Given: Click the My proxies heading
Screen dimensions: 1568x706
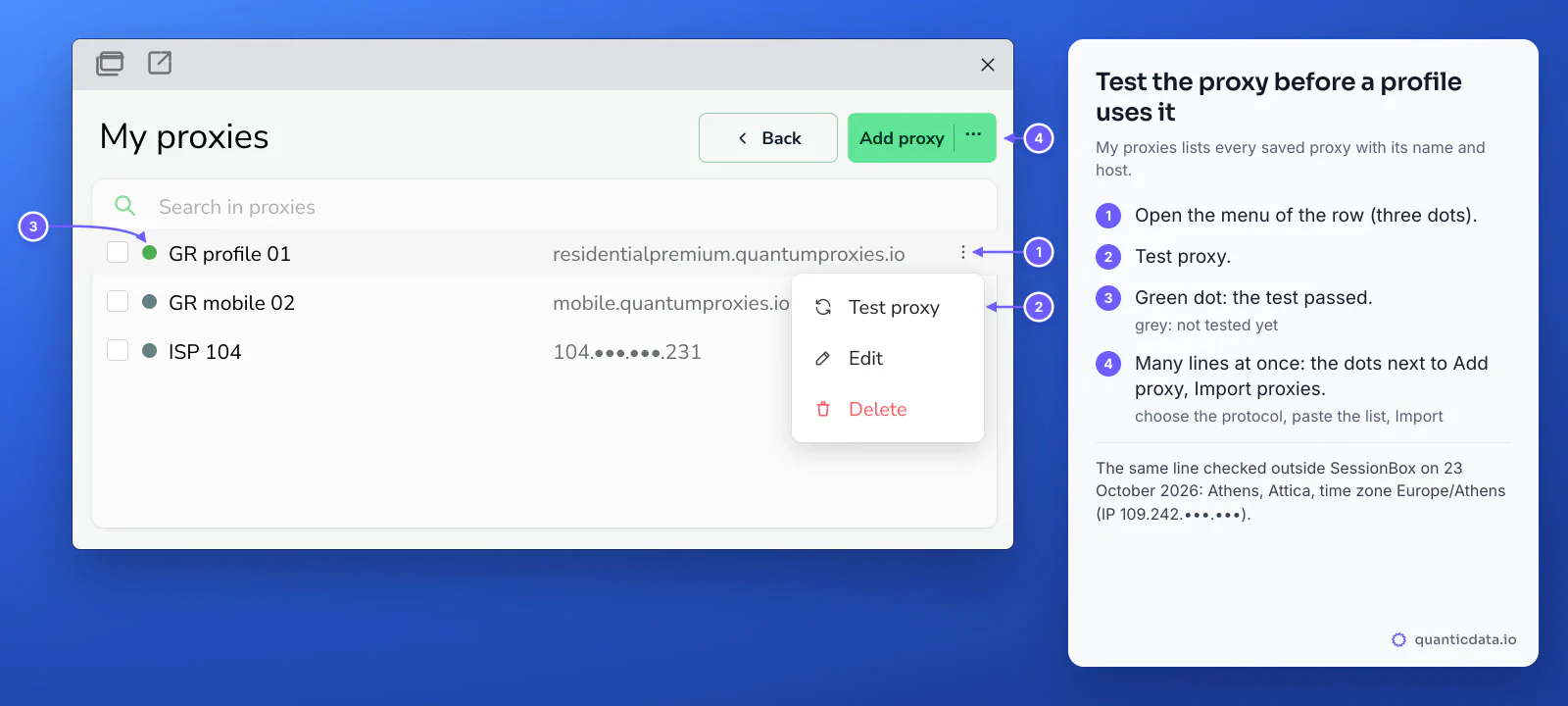Looking at the screenshot, I should (184, 137).
